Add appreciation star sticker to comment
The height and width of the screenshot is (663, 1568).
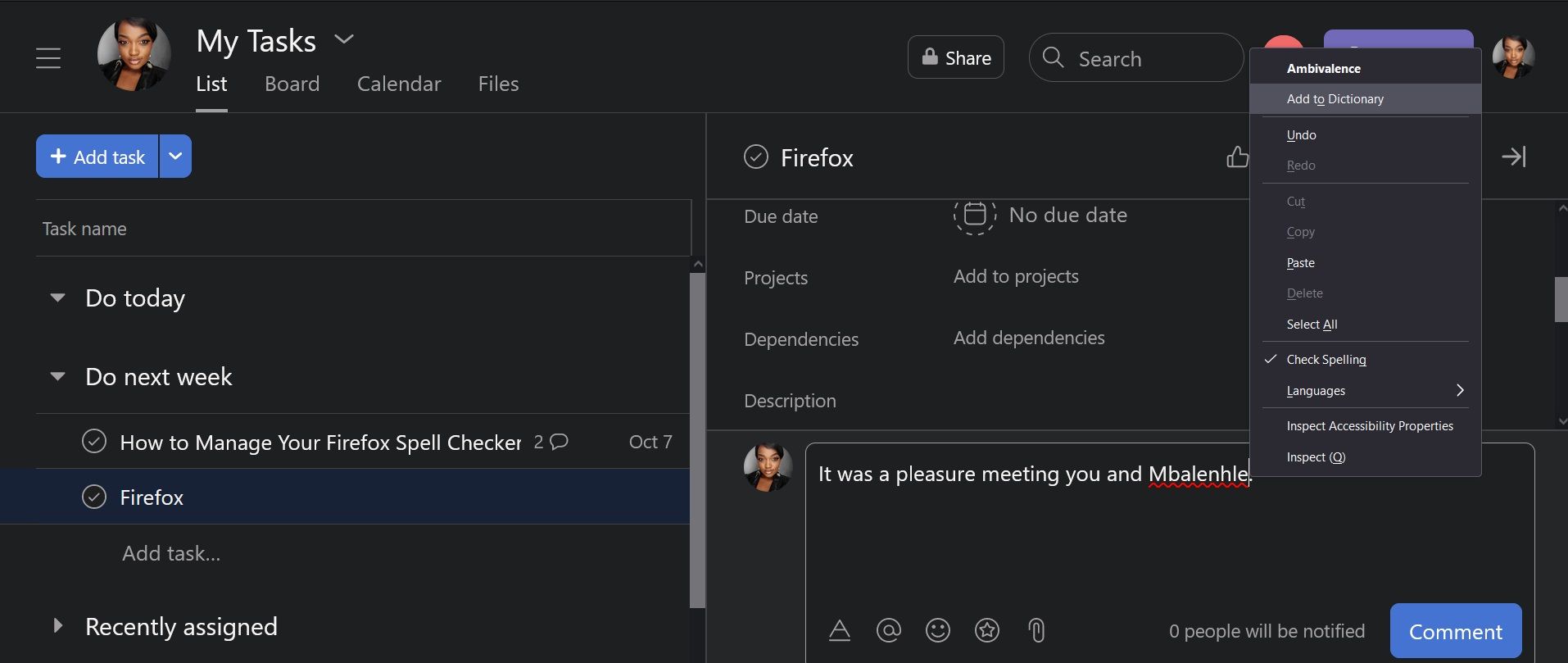[x=986, y=630]
